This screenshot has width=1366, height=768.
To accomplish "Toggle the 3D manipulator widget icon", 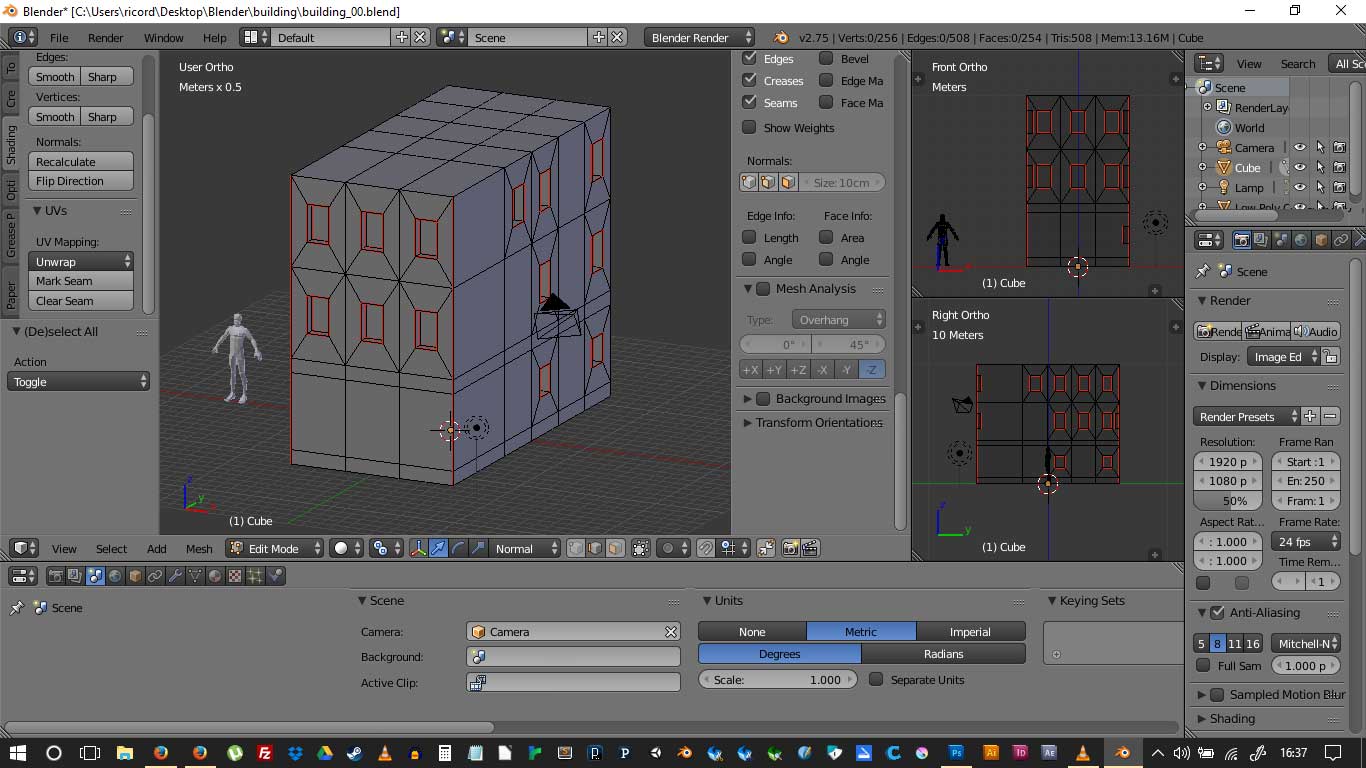I will click(418, 548).
